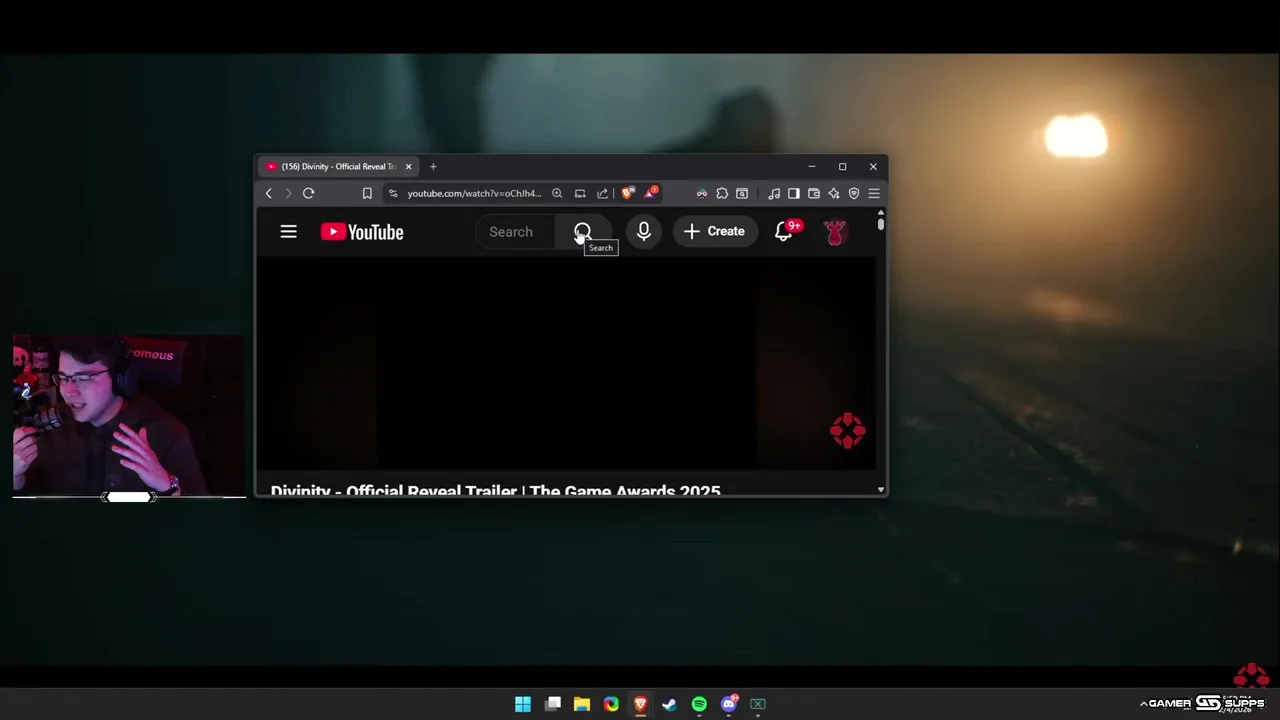Open site settings icon in address bar
Image resolution: width=1280 pixels, height=720 pixels.
(393, 193)
